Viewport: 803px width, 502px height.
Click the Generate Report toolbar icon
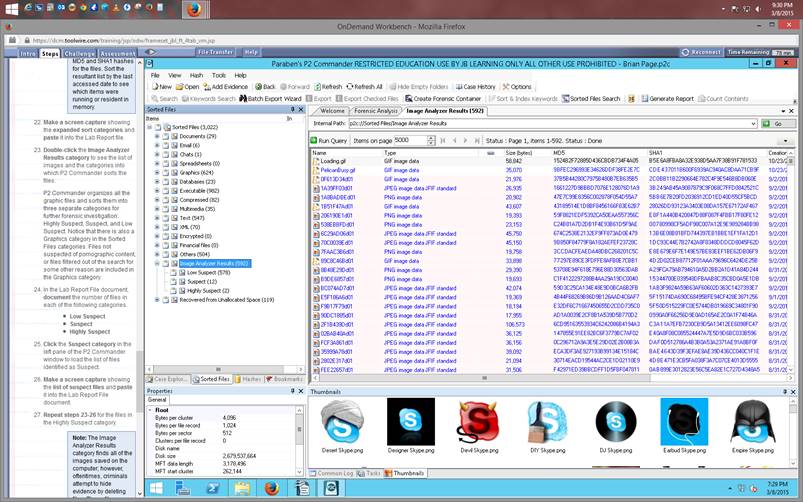coord(645,98)
